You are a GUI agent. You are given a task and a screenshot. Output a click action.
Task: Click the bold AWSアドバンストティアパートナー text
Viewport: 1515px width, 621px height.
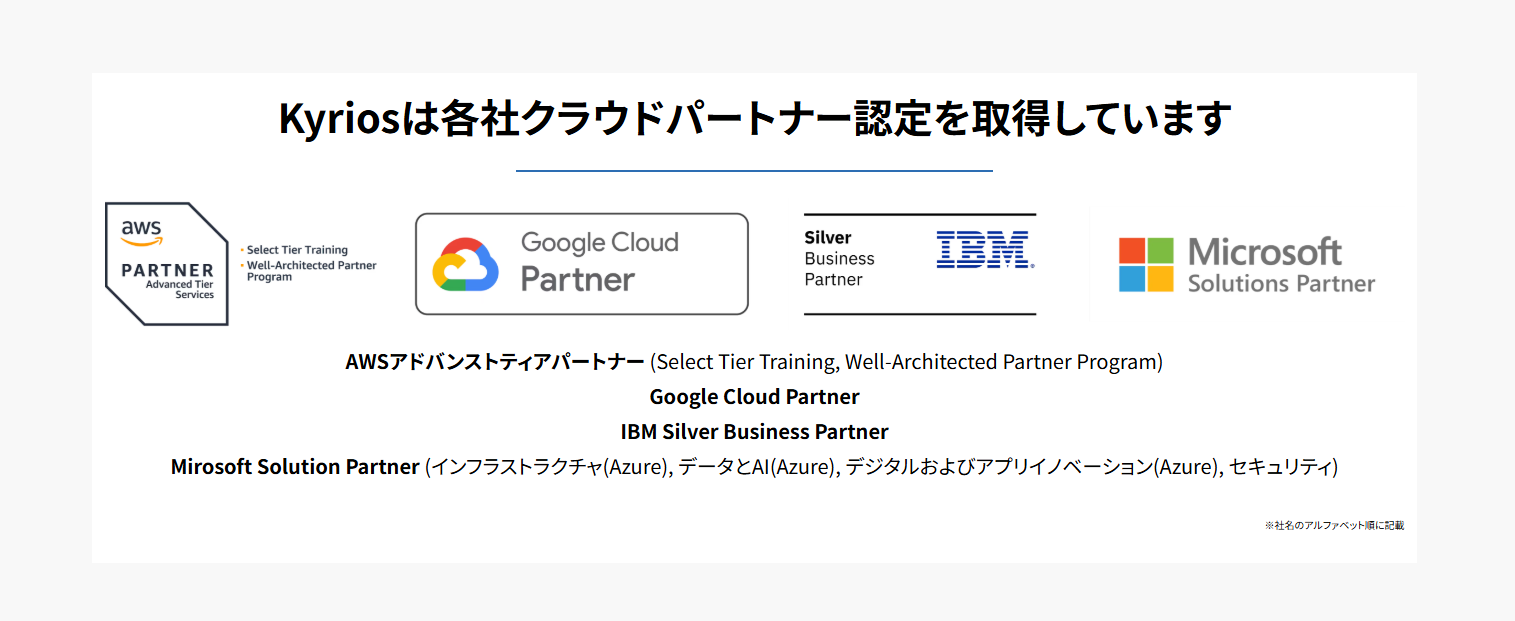coord(494,362)
